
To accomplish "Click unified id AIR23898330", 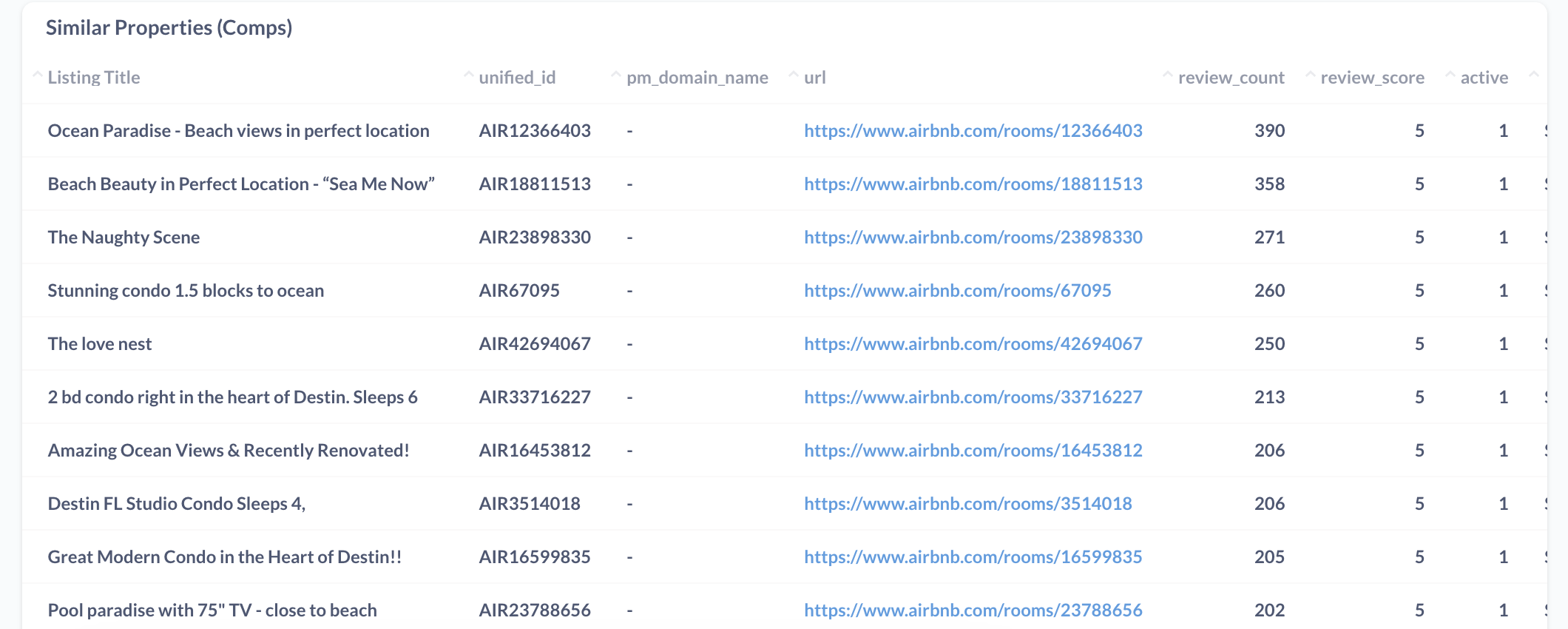I will [x=535, y=238].
